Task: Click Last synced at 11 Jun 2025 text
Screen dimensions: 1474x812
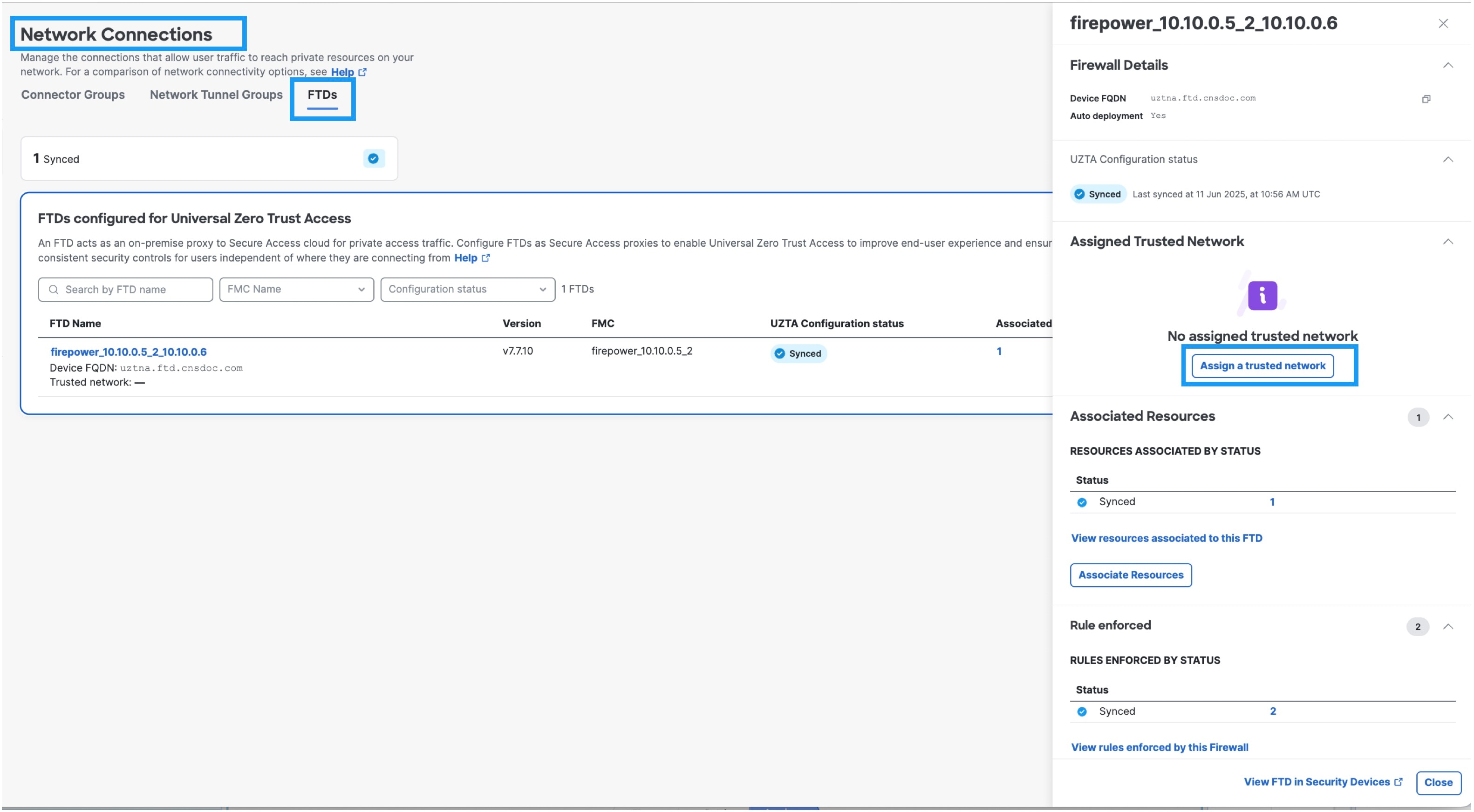Action: point(1226,195)
